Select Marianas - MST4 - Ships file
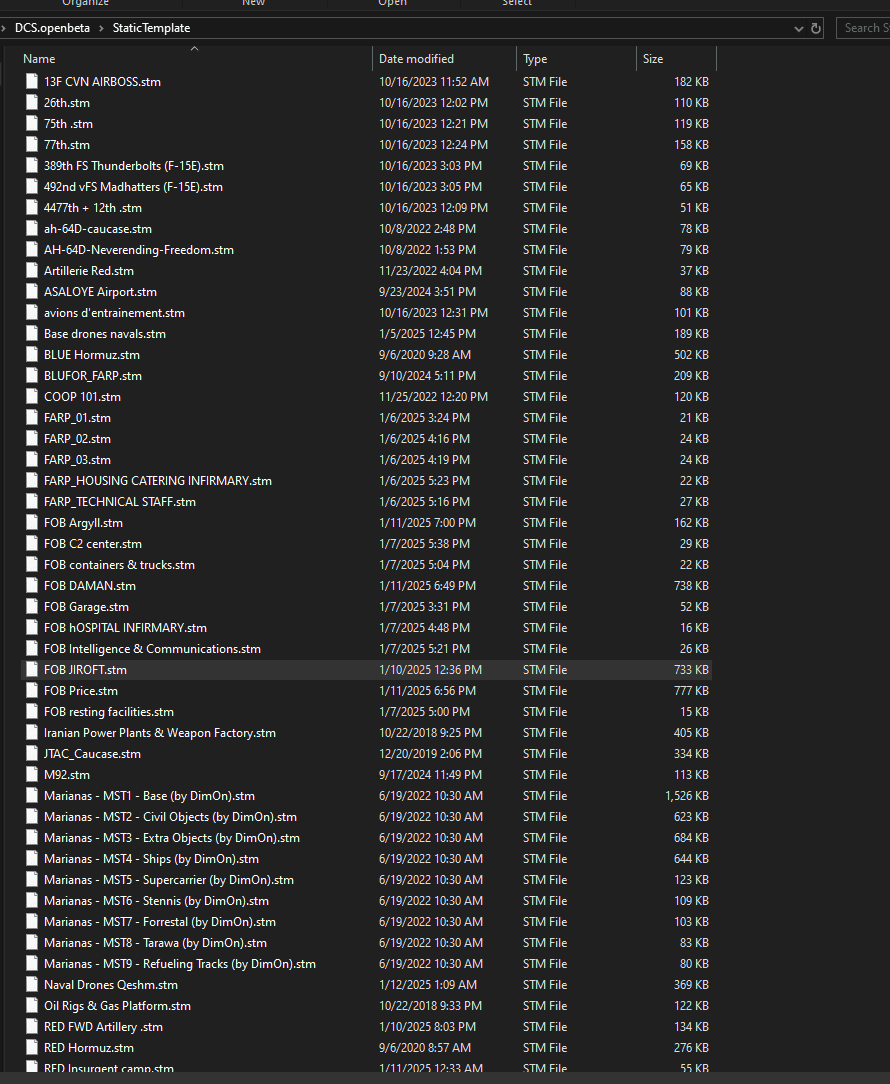Screen dimensions: 890x1084 151,858
